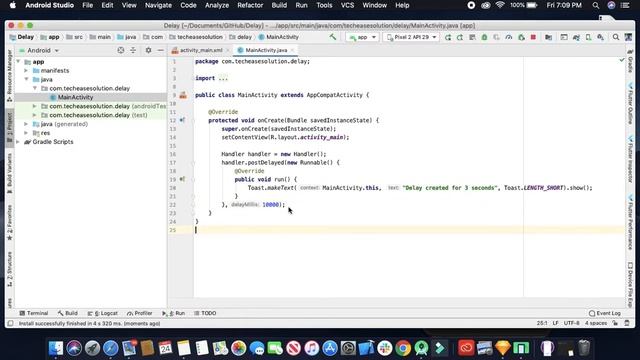
Task: Toggle the Build Variants side tab
Action: (x=10, y=173)
